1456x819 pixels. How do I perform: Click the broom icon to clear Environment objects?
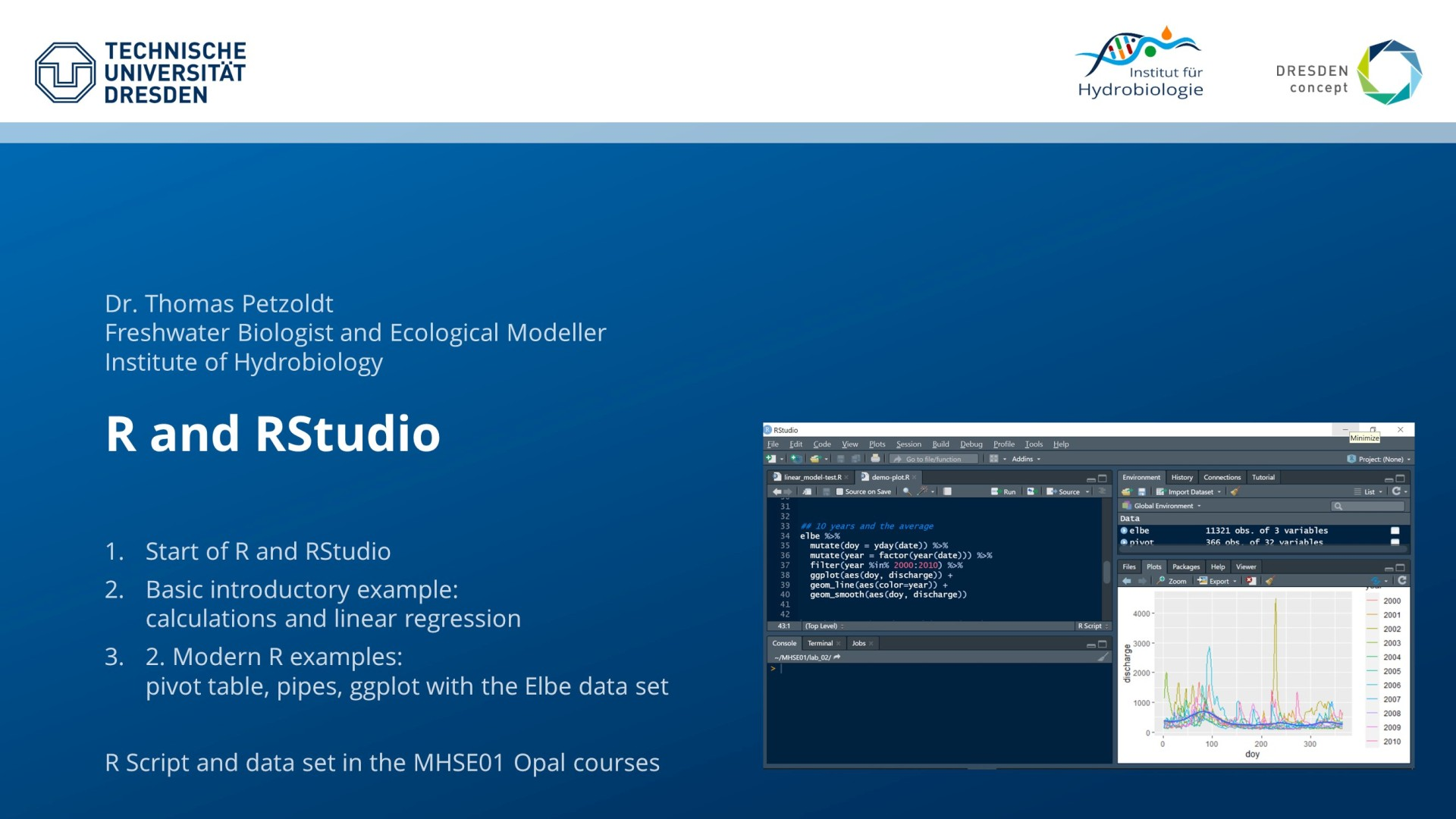coord(1235,491)
